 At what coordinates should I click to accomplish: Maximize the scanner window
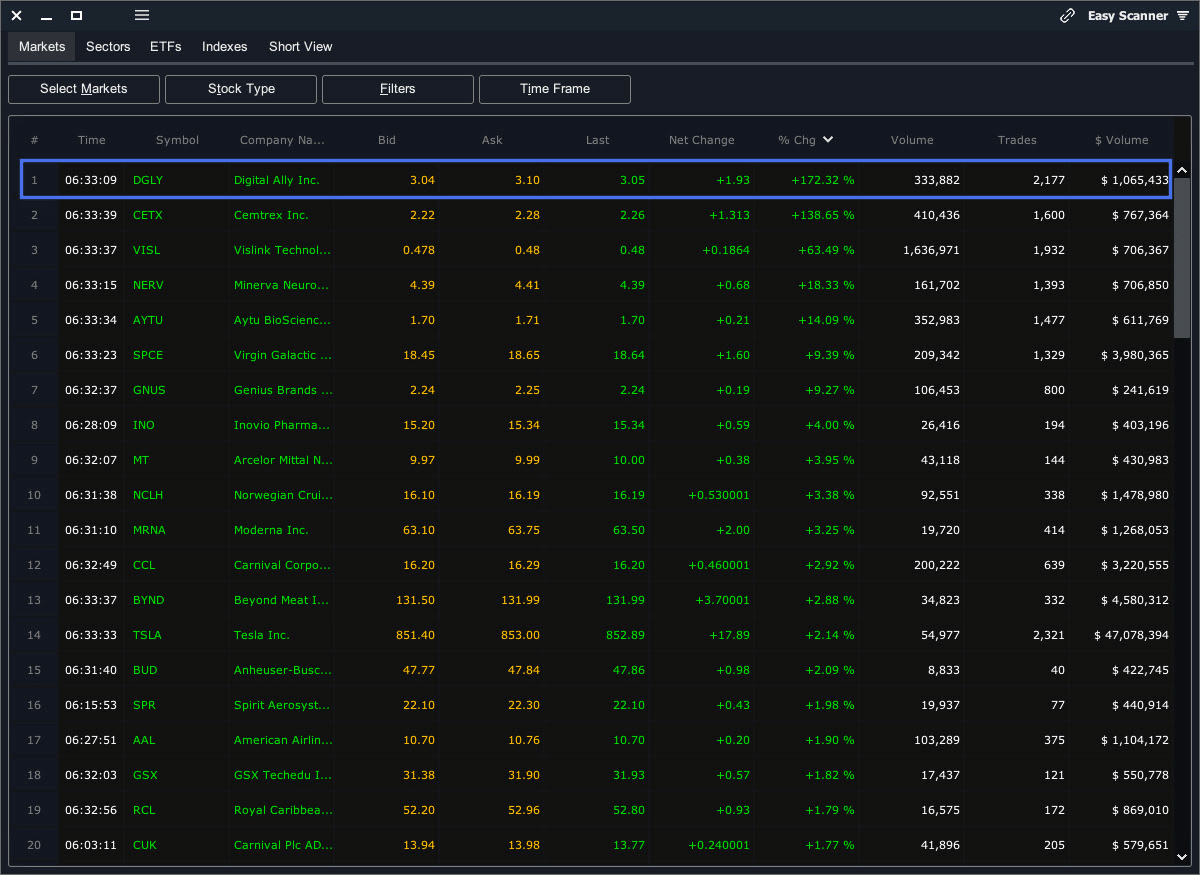(77, 16)
